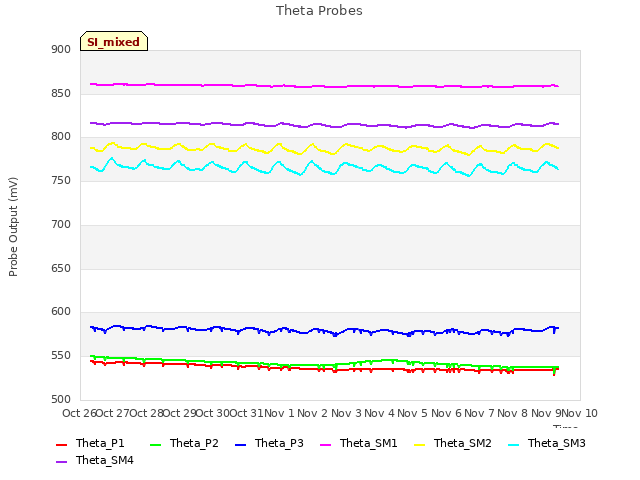Click the Nov 2 x-axis date label
The height and width of the screenshot is (480, 640).
pyautogui.click(x=312, y=413)
